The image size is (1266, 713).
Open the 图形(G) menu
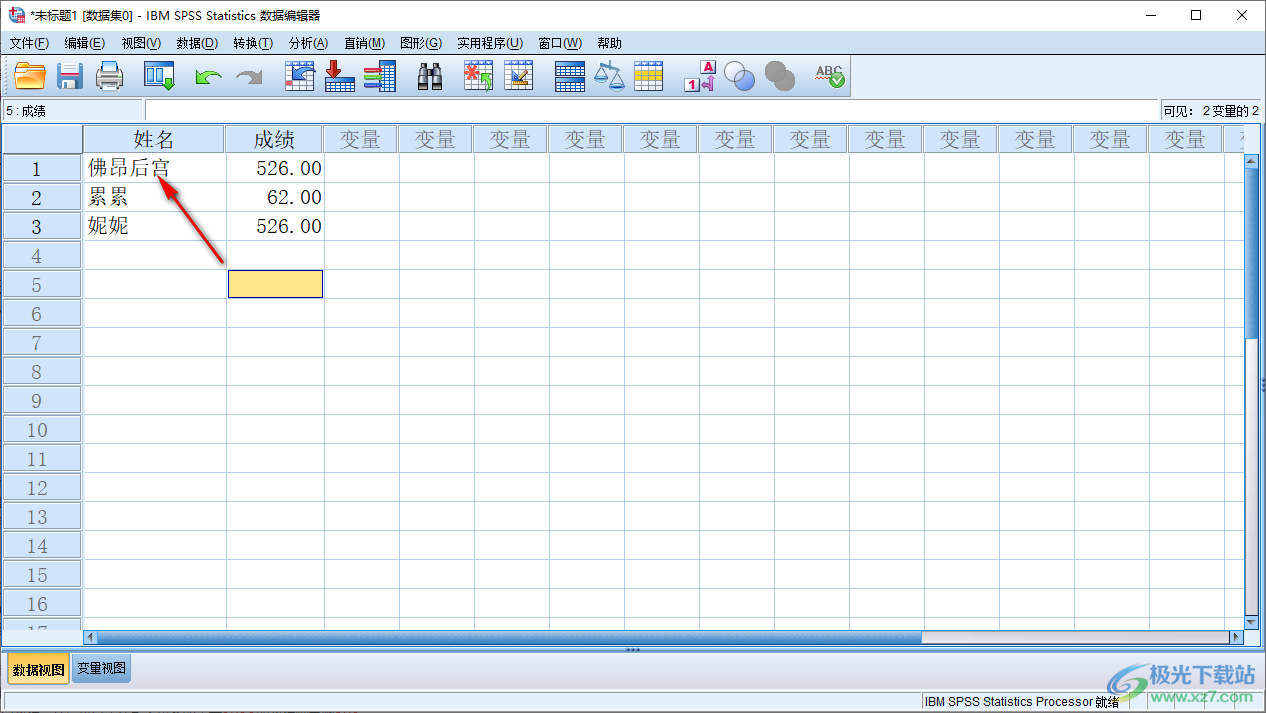420,43
